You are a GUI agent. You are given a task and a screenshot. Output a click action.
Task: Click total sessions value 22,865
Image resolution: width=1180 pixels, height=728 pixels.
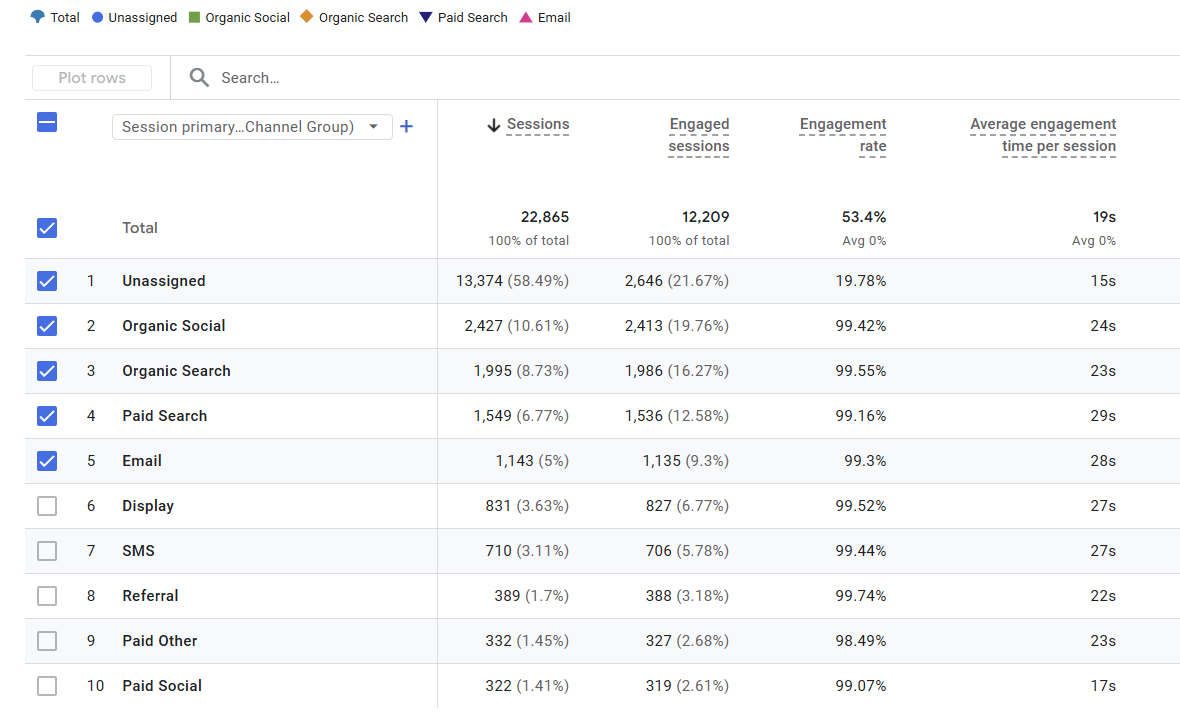point(545,217)
